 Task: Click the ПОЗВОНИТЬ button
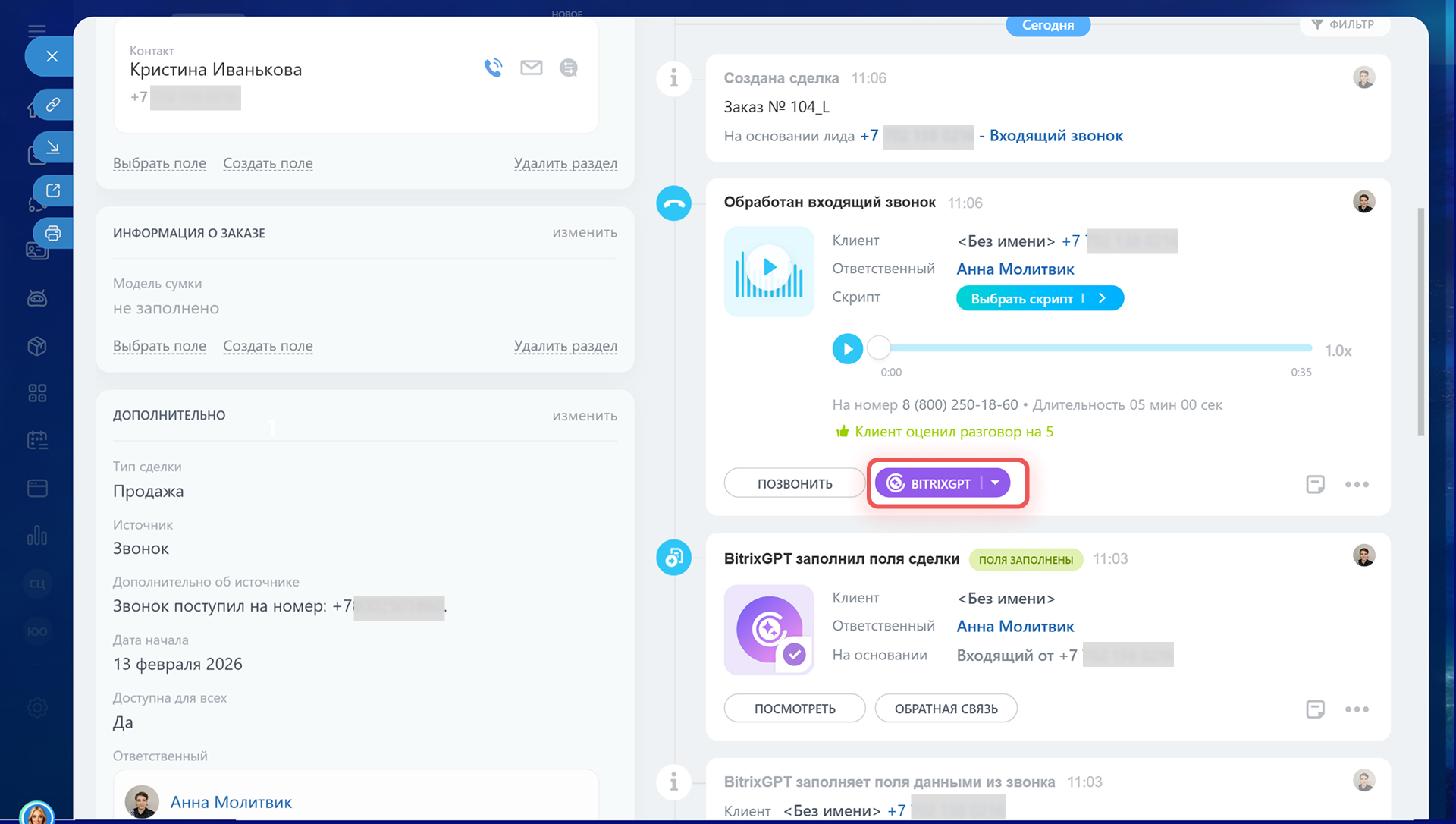pos(794,483)
